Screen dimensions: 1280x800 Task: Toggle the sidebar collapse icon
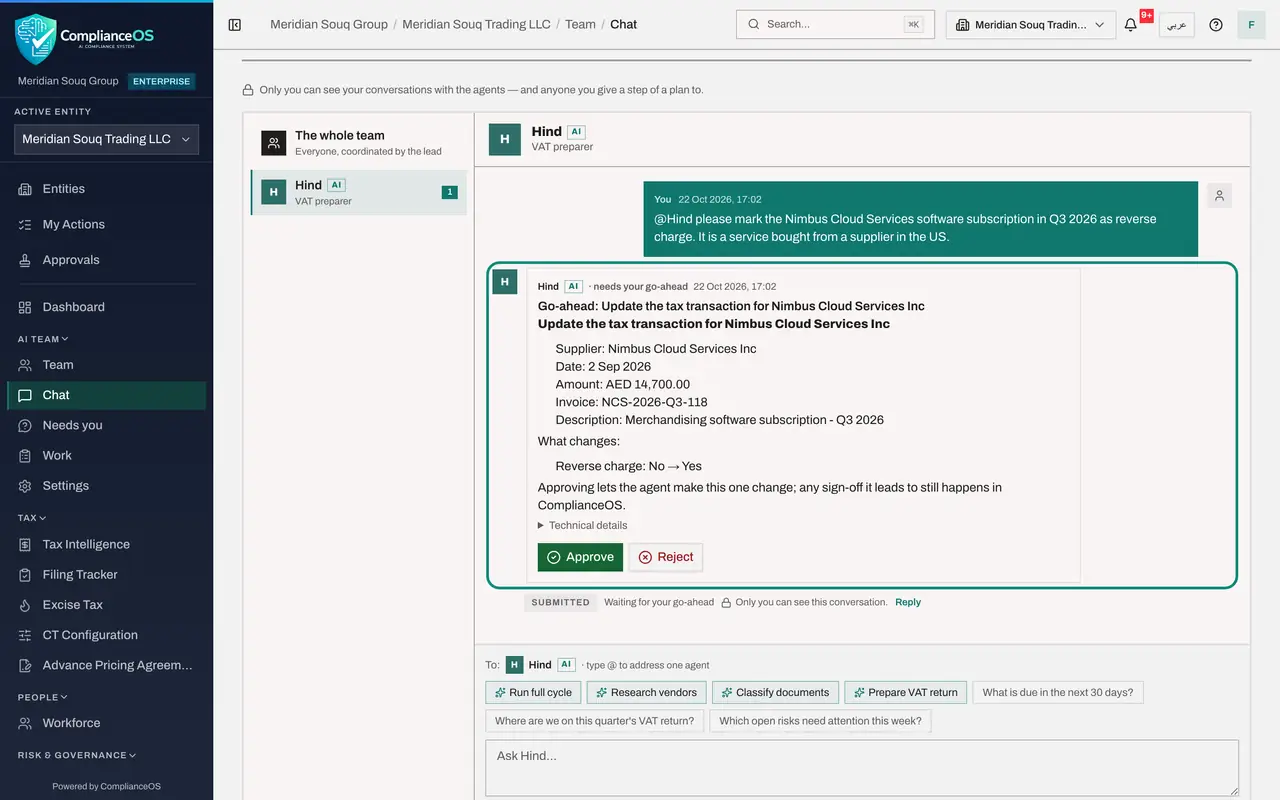(235, 24)
